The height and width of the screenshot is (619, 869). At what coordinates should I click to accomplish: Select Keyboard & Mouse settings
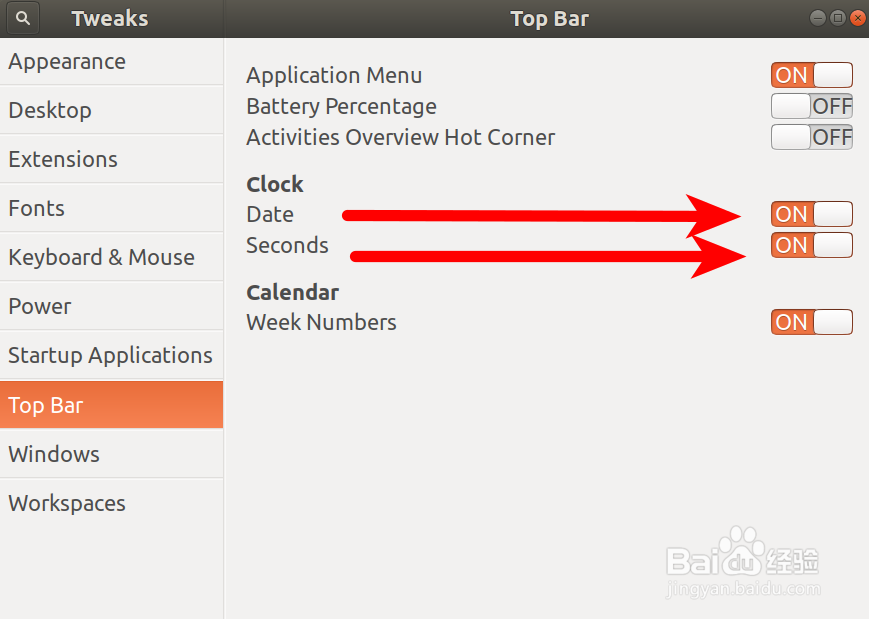click(111, 257)
